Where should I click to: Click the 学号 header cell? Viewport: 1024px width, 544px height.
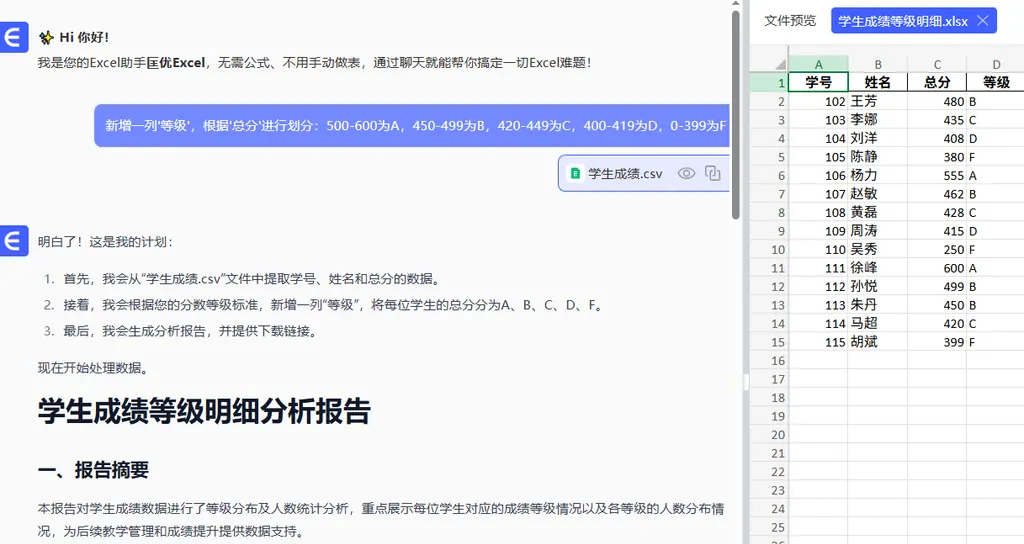(818, 83)
